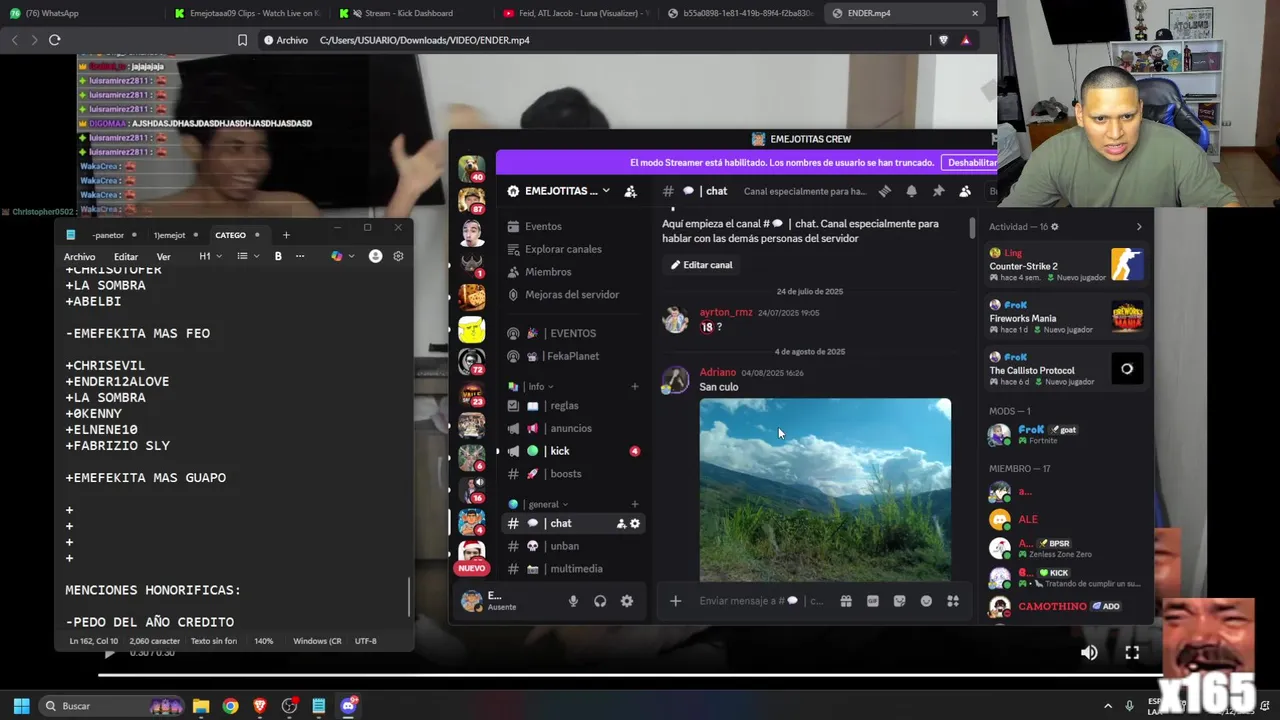Collapse the general category
The image size is (1280, 720).
[548, 504]
